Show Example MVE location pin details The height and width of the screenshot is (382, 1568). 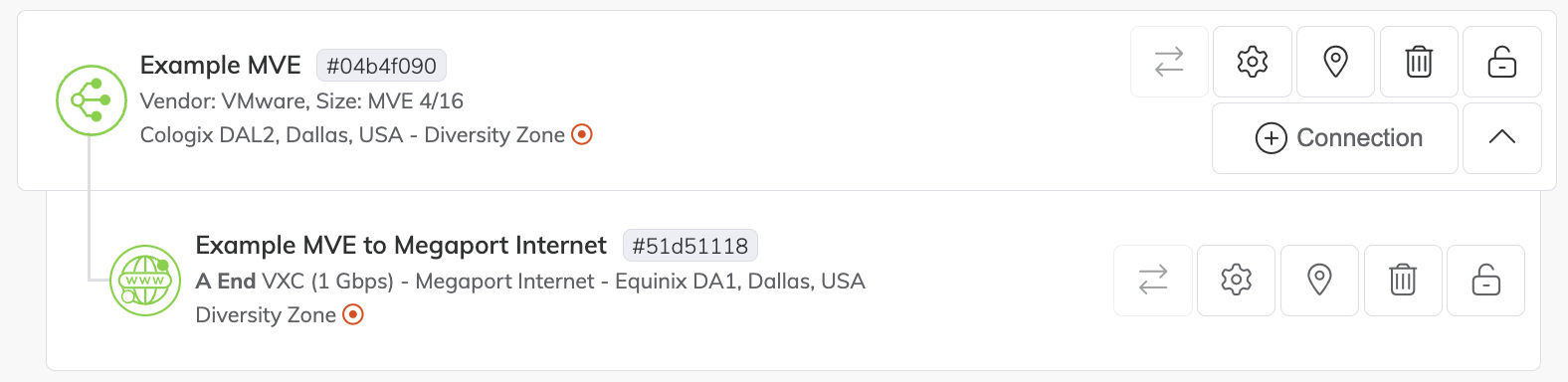1335,62
